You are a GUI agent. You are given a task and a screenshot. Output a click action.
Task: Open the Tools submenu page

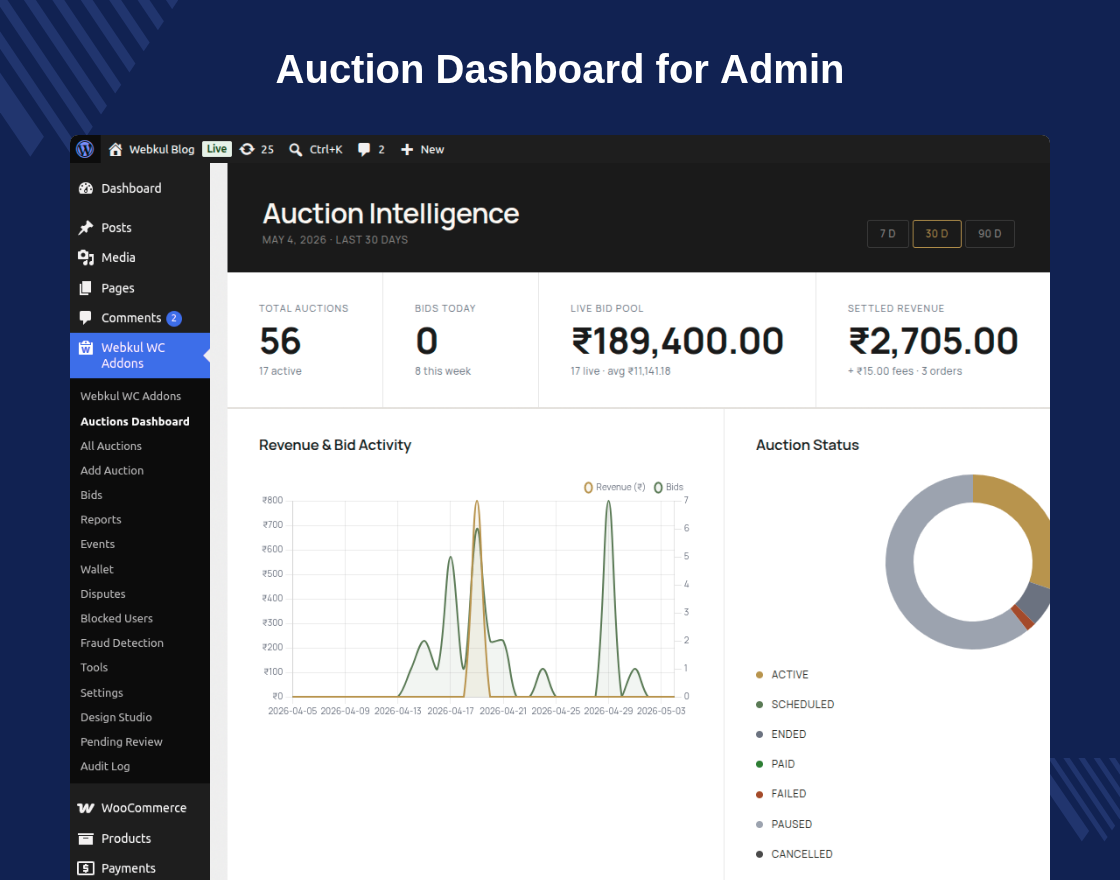coord(94,667)
